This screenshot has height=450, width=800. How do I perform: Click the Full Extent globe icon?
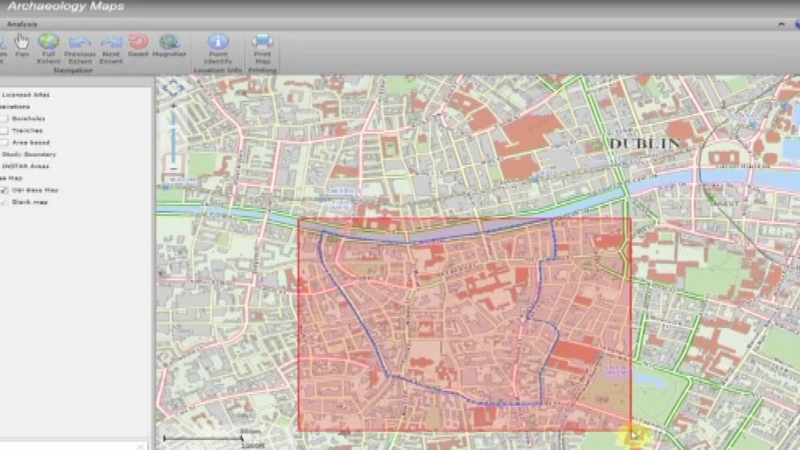pos(48,41)
